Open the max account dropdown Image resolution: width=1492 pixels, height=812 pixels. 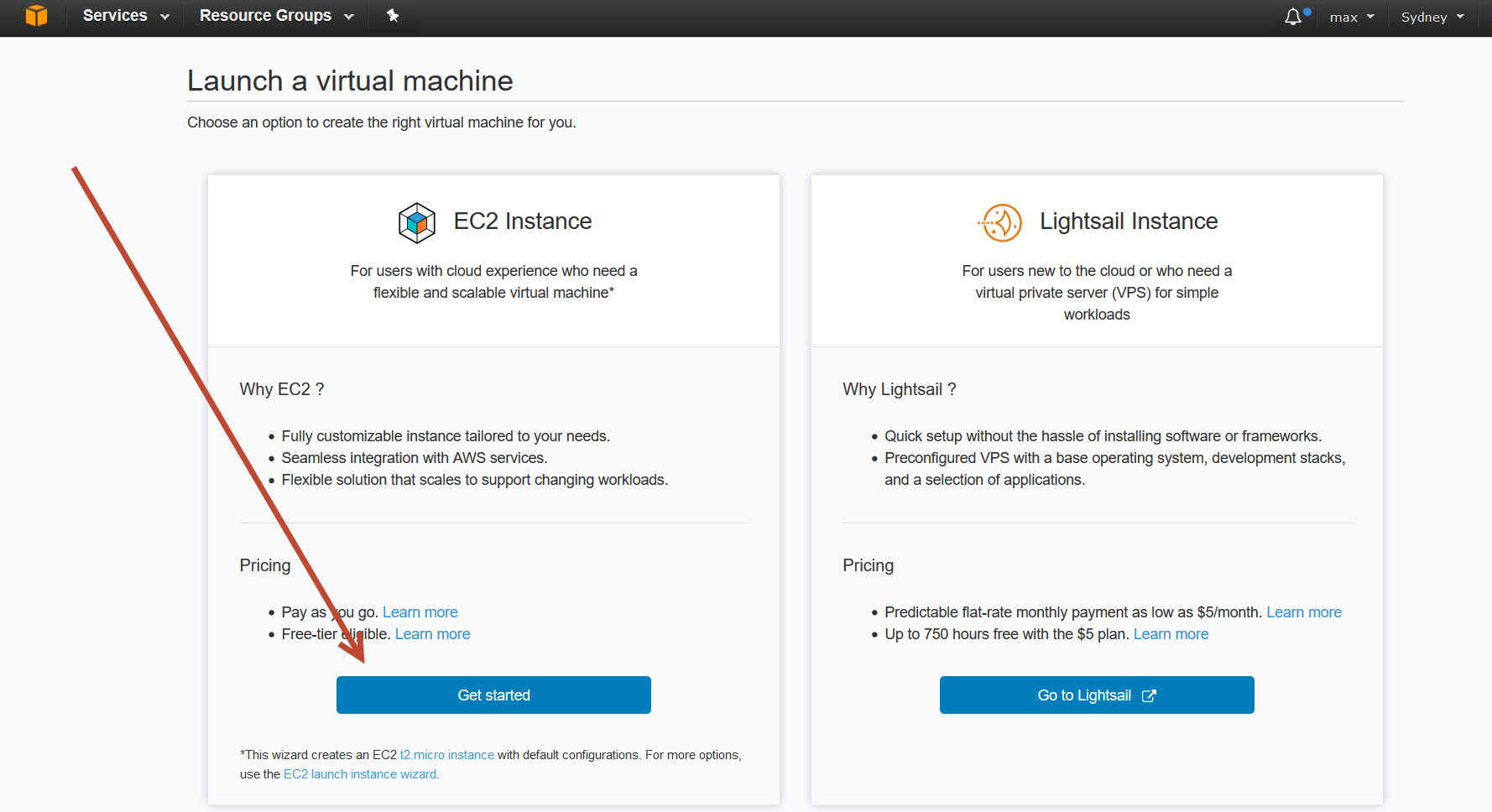point(1351,17)
